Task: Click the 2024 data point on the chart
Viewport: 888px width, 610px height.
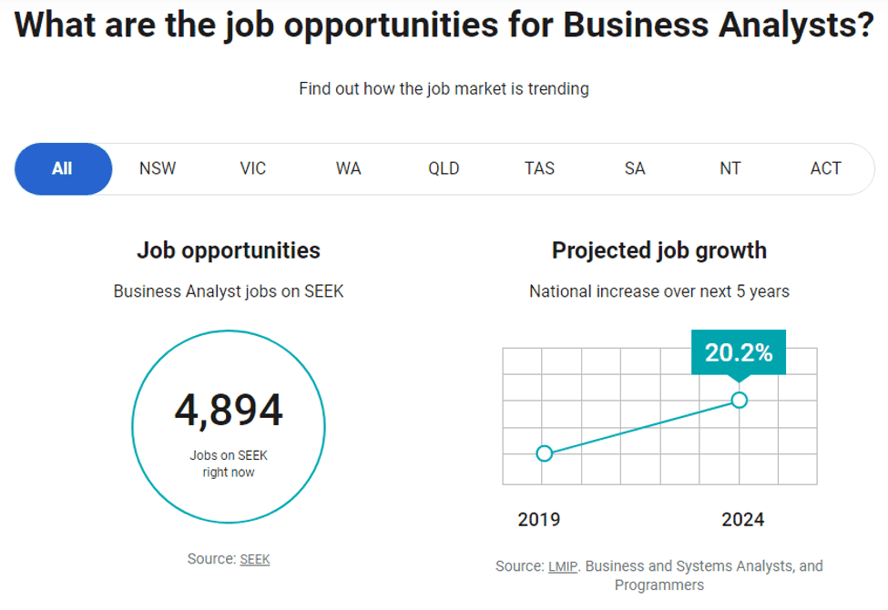Action: point(739,400)
